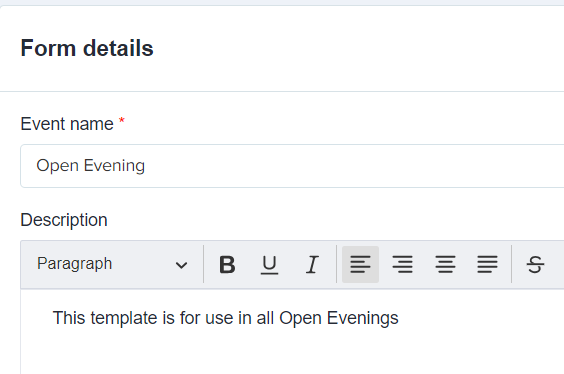Center-align the description text
564x374 pixels.
(x=445, y=264)
